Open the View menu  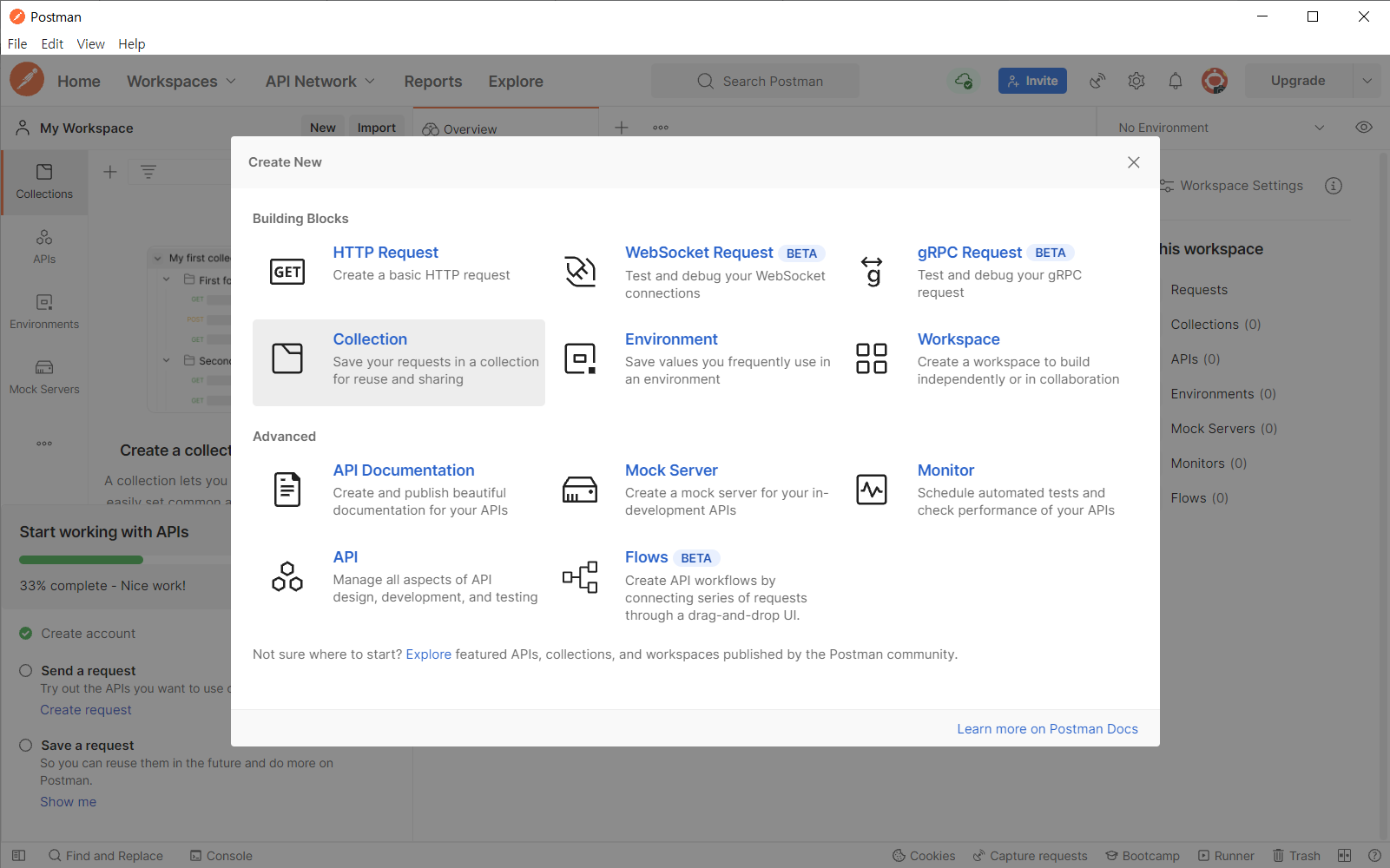90,44
